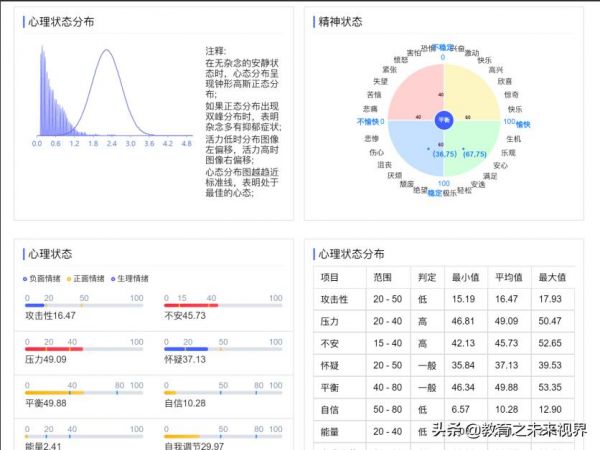600x450 pixels.
Task: Click the 2.4 x-axis tick label
Action: pyautogui.click(x=112, y=143)
